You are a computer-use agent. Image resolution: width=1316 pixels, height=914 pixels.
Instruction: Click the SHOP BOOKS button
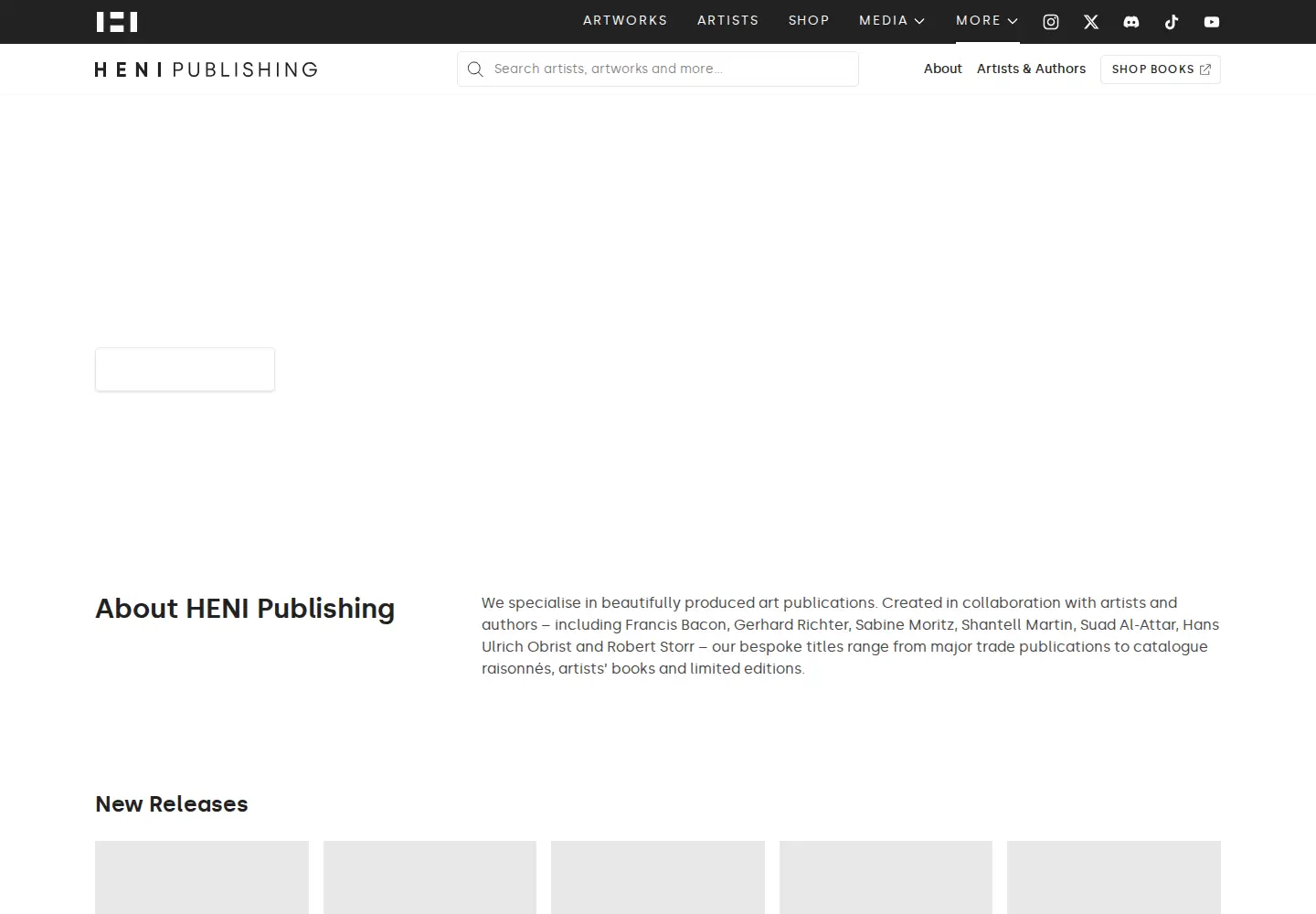pos(1161,69)
